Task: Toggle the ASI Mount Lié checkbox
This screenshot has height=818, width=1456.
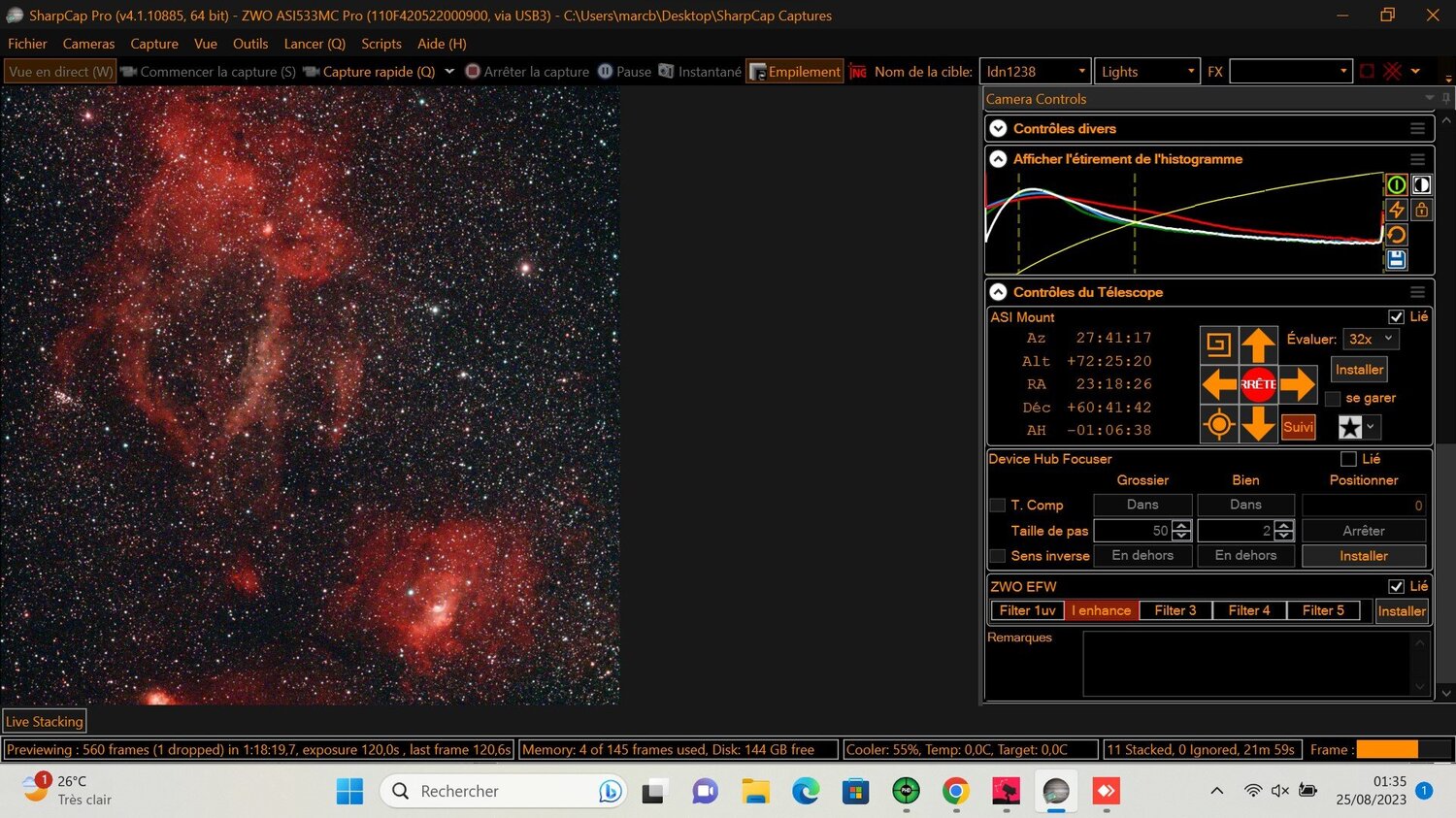Action: coord(1396,317)
